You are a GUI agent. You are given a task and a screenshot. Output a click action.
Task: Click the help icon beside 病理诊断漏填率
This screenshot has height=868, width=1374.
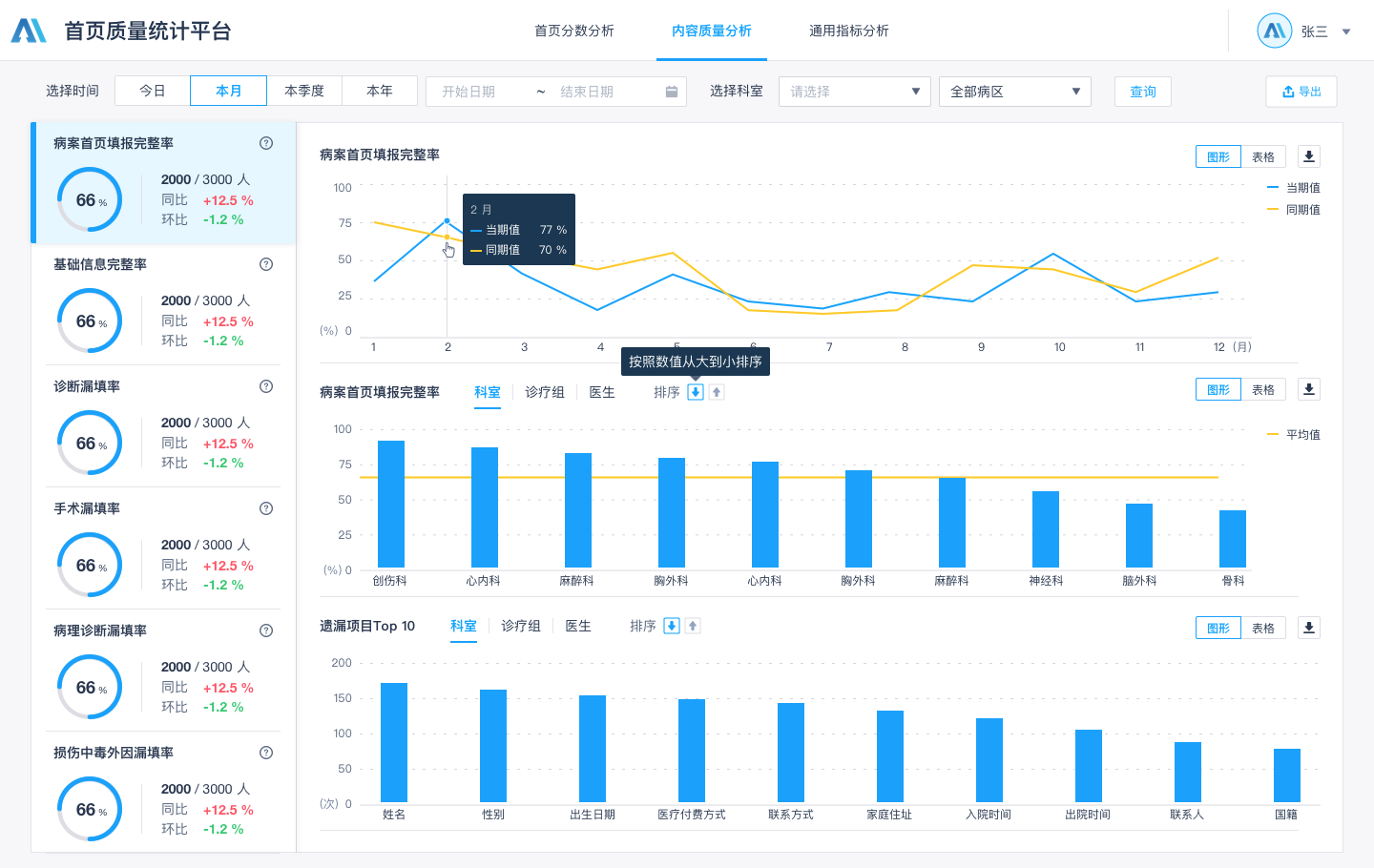(266, 630)
